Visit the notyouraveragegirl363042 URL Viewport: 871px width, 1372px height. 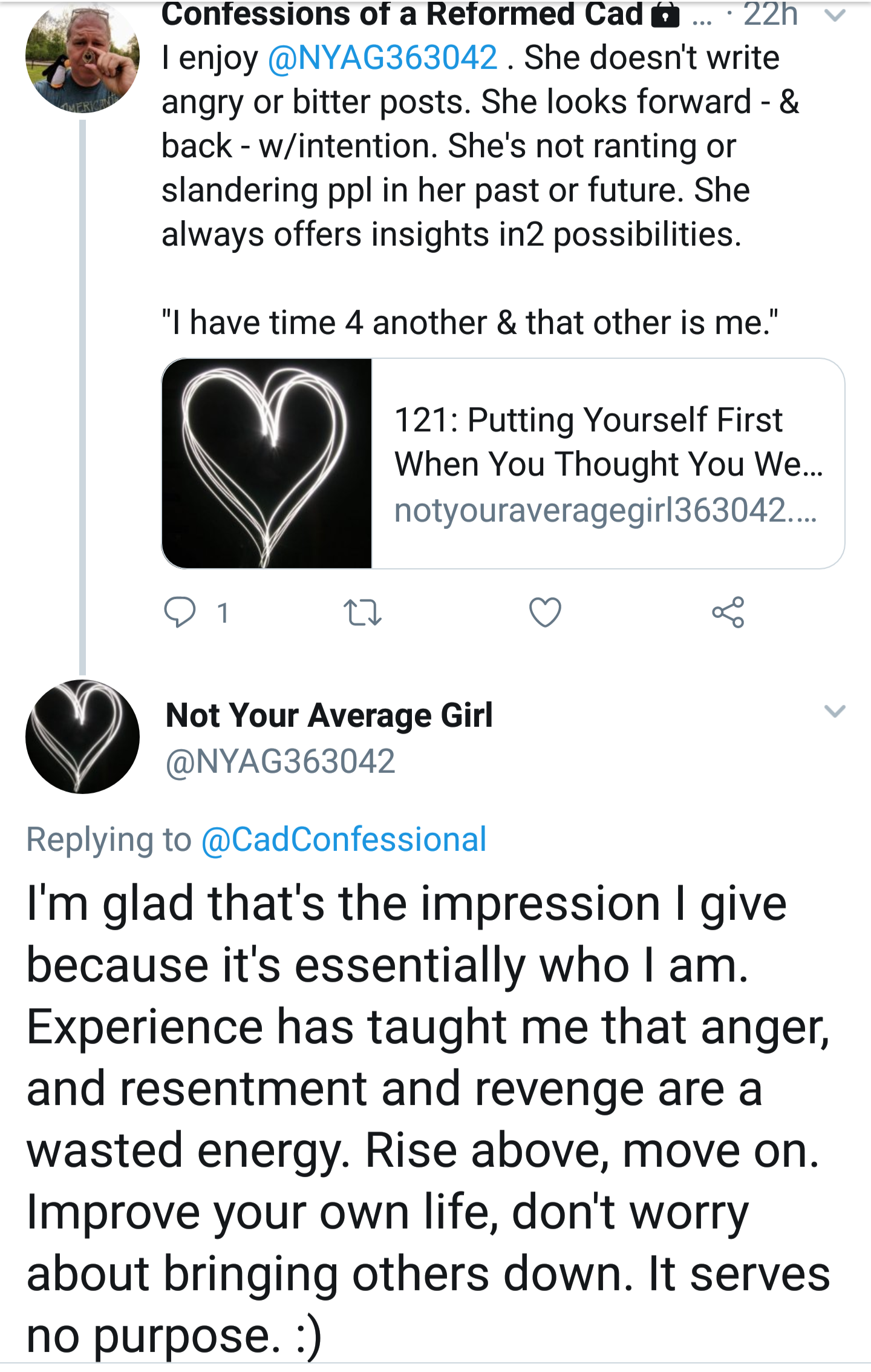coord(605,510)
